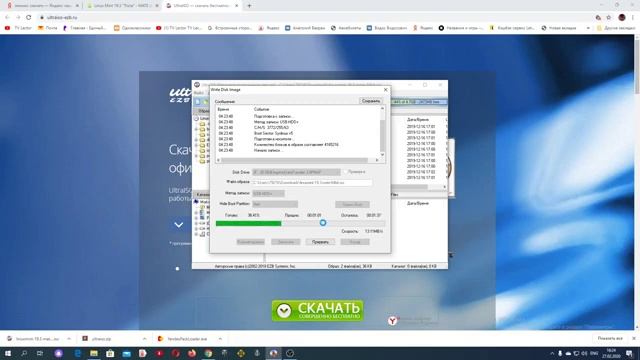Click Сохранить in Write Disk Image dialog
Viewport: 640px width, 360px height.
[x=371, y=100]
